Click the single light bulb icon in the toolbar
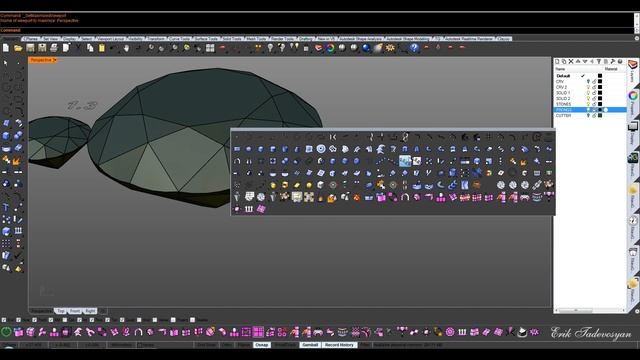The width and height of the screenshot is (640, 360). 270,48
